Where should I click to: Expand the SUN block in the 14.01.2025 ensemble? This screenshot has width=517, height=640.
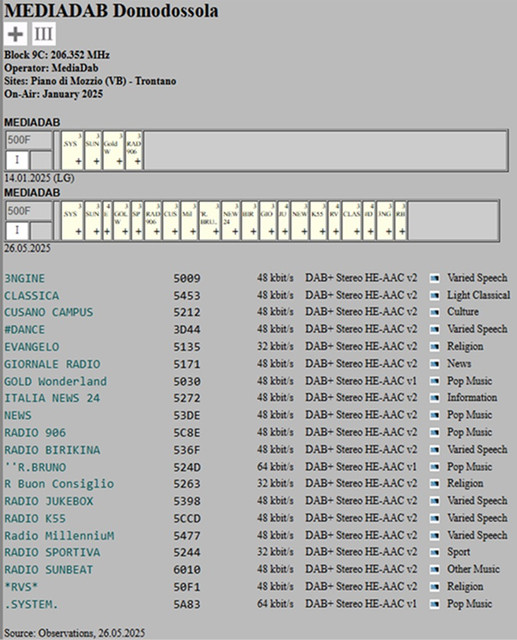pos(96,162)
